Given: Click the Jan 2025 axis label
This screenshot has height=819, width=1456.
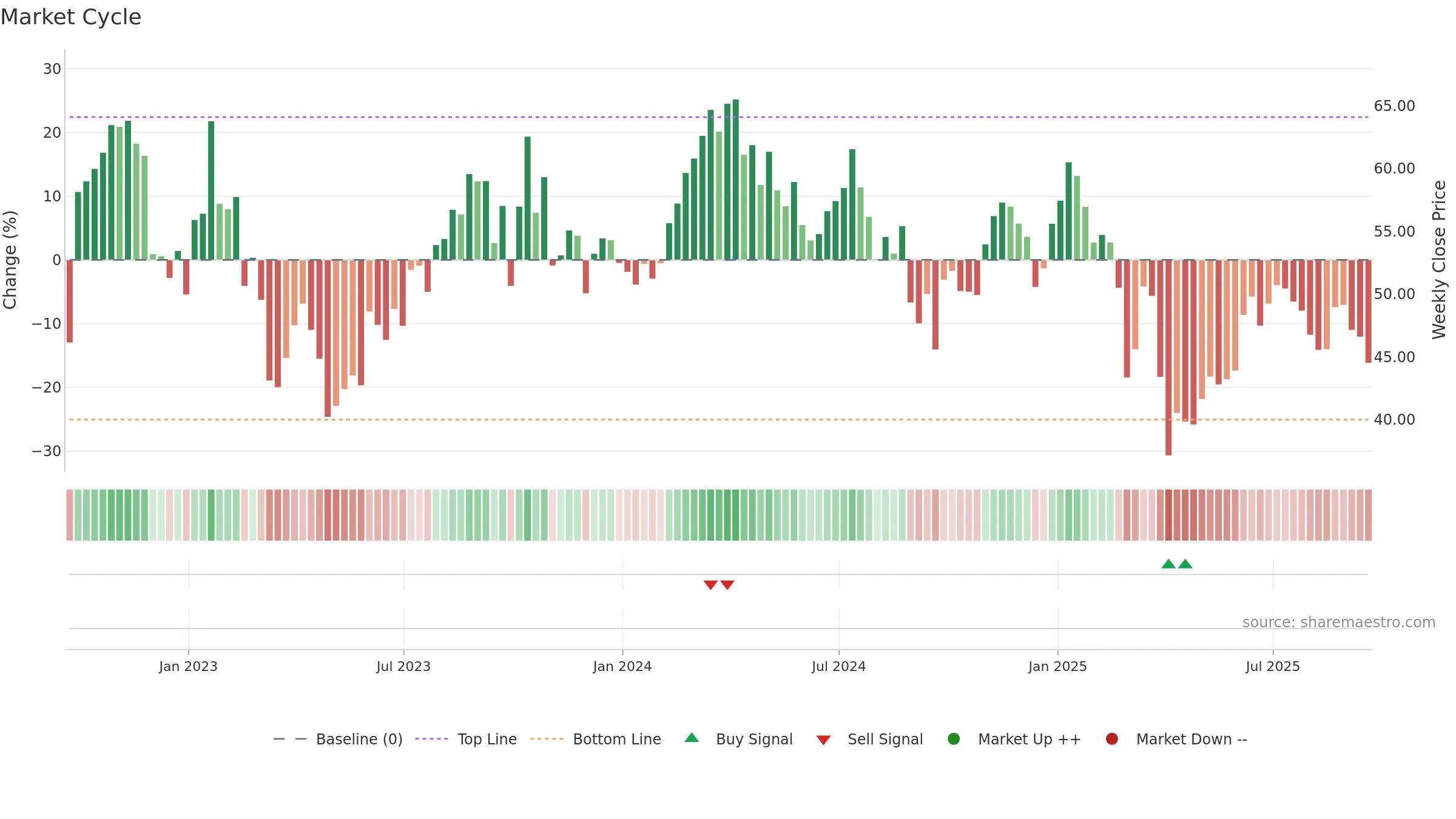Looking at the screenshot, I should click(1058, 667).
